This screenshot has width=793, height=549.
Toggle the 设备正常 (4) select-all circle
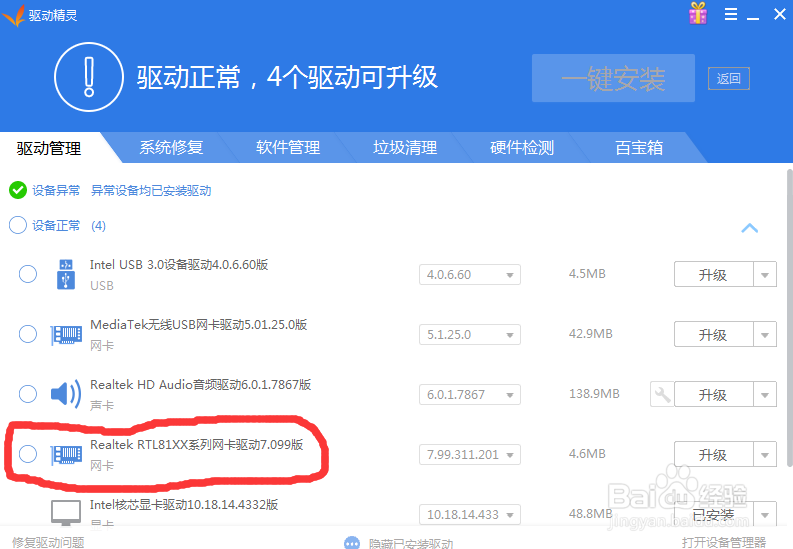click(18, 225)
